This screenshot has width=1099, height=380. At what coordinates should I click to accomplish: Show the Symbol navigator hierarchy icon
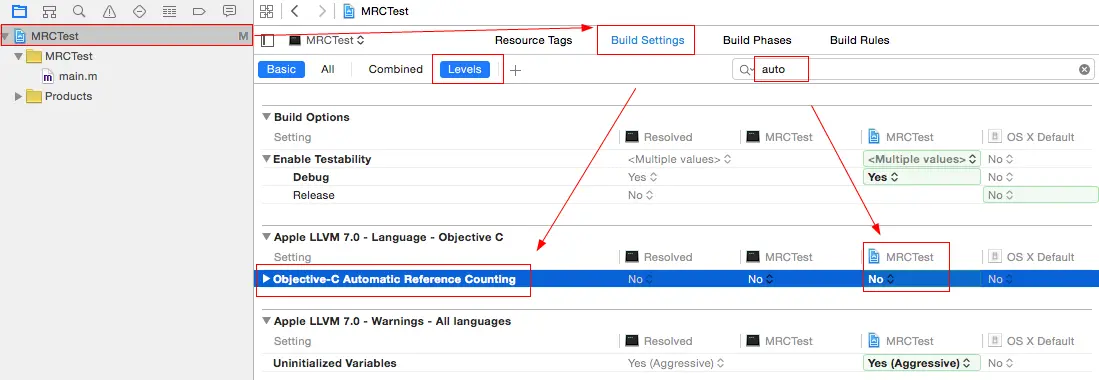(49, 11)
